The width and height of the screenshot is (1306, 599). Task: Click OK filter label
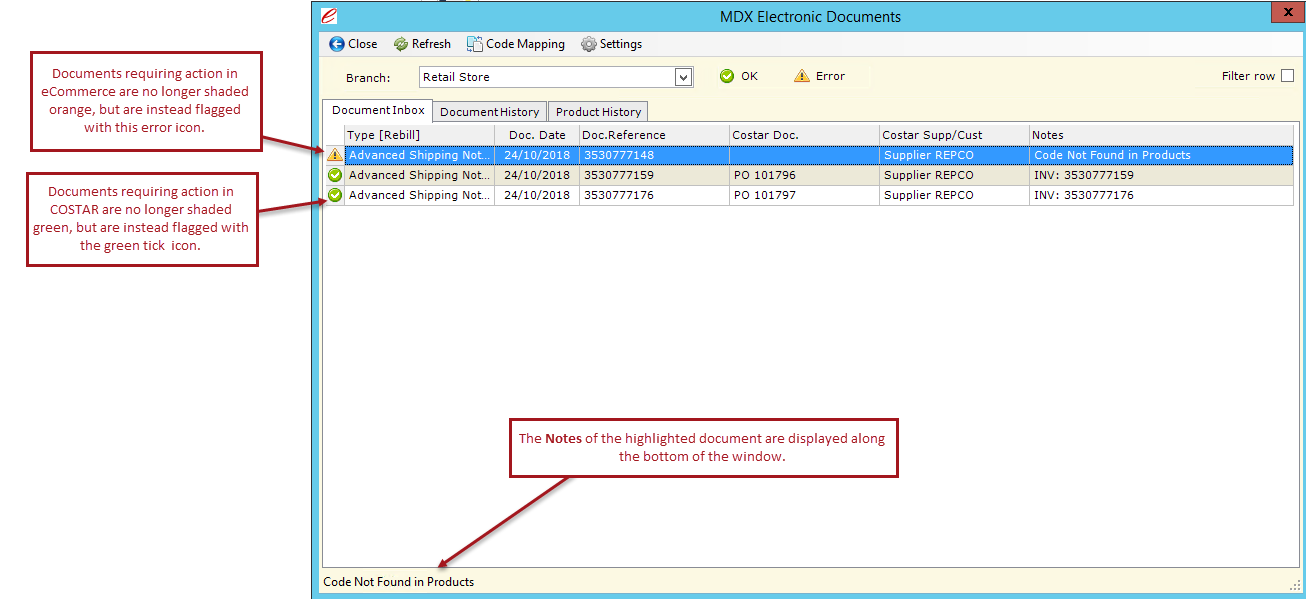(x=749, y=76)
